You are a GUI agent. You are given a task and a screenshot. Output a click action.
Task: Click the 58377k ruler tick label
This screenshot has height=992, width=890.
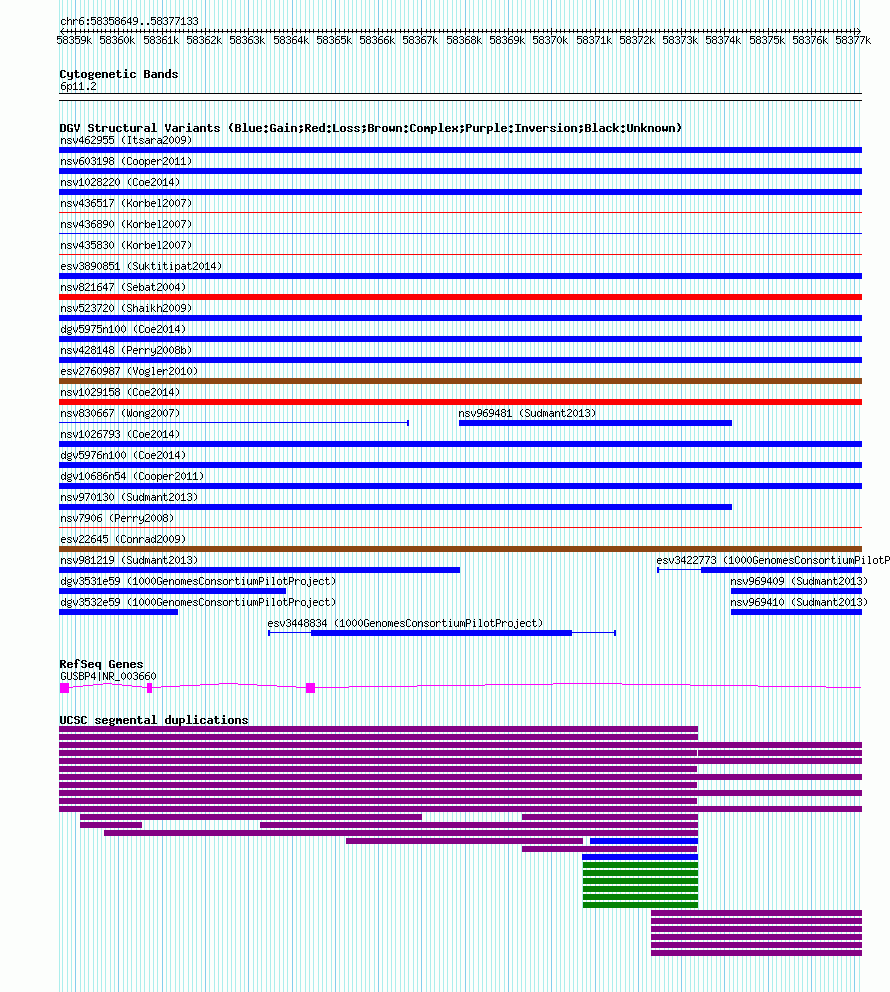tap(853, 40)
